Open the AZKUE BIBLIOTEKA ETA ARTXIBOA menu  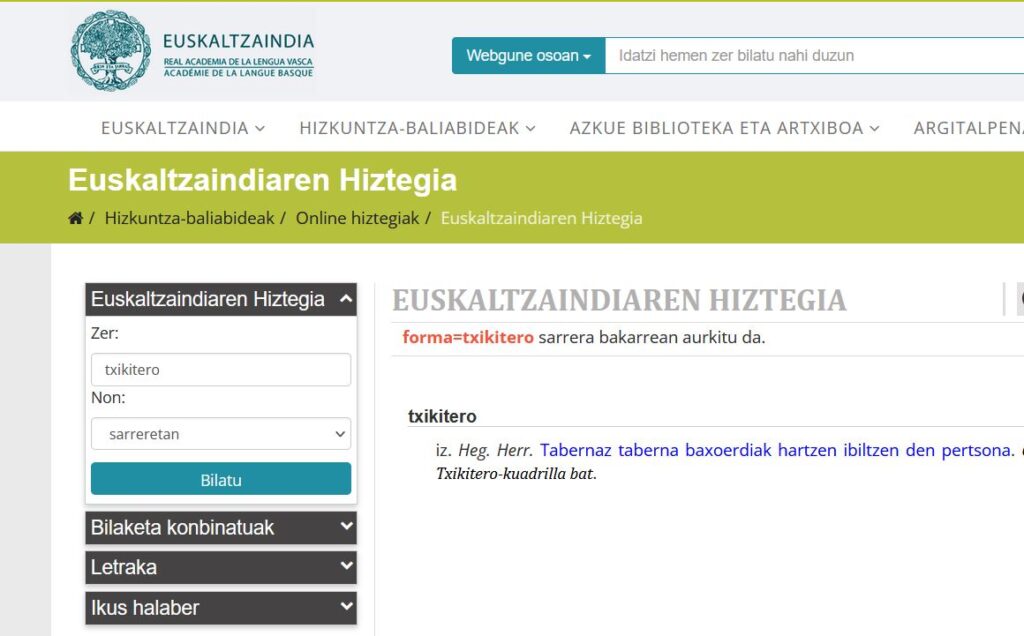click(x=722, y=128)
